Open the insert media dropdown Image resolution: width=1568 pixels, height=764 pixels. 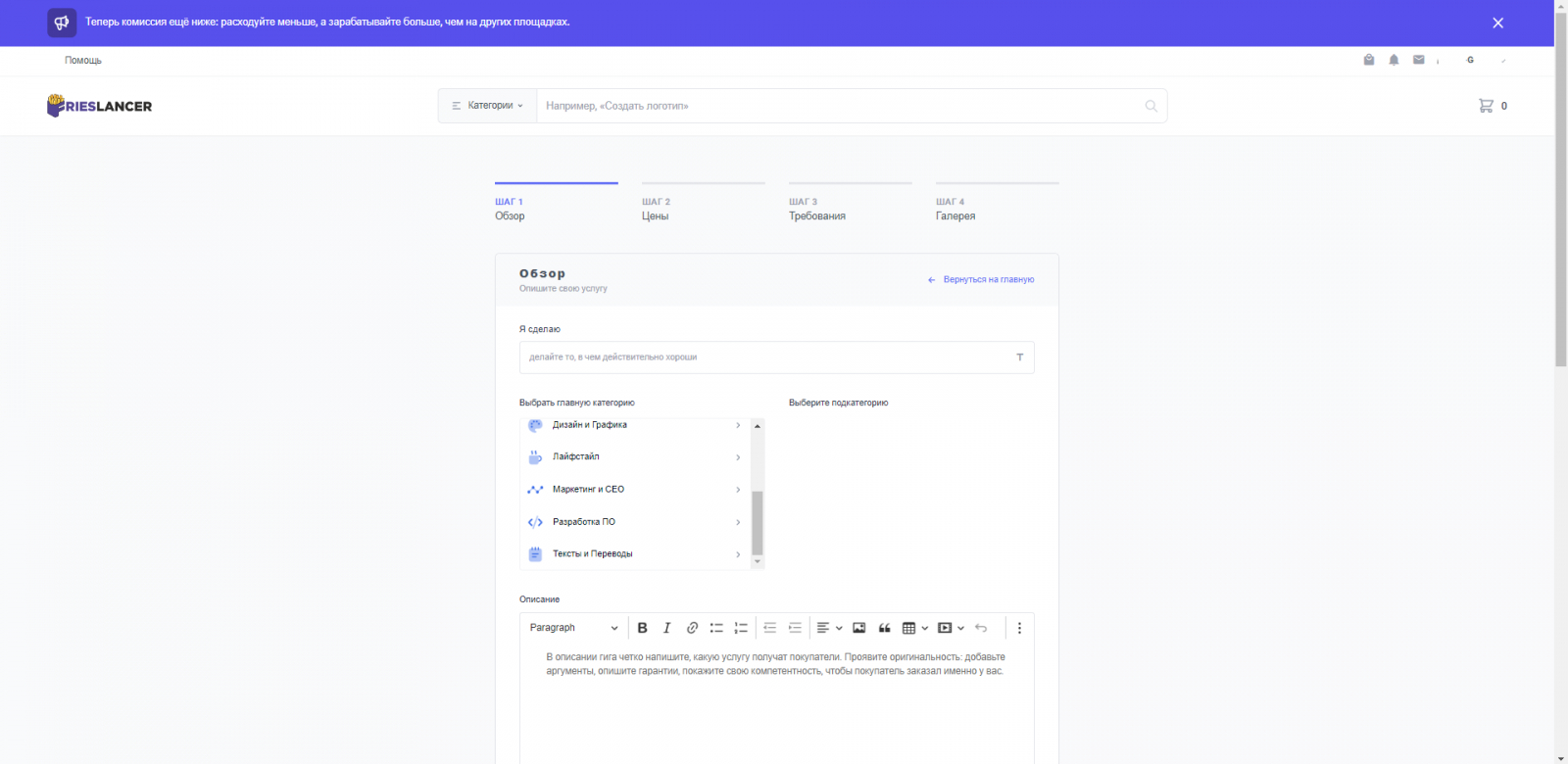(951, 628)
